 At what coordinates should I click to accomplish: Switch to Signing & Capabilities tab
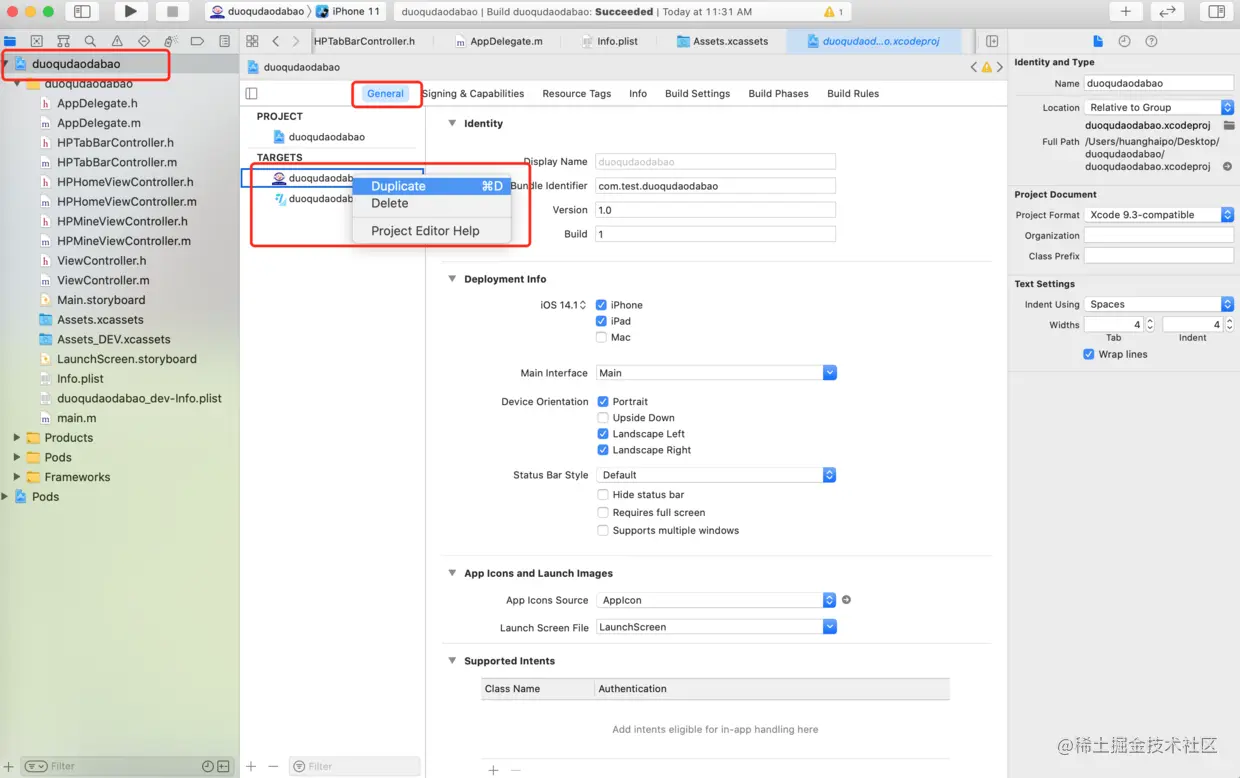473,93
